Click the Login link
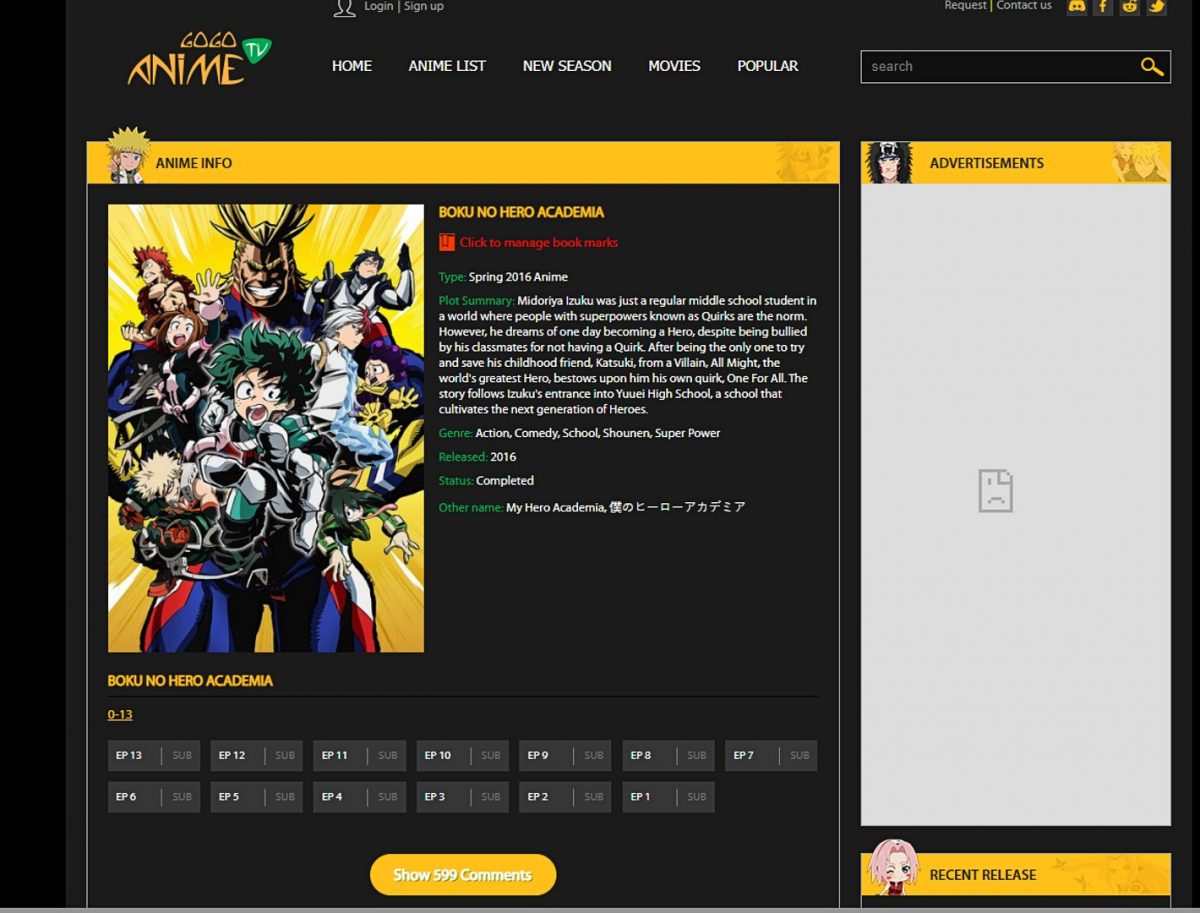The image size is (1200, 913). click(x=378, y=6)
